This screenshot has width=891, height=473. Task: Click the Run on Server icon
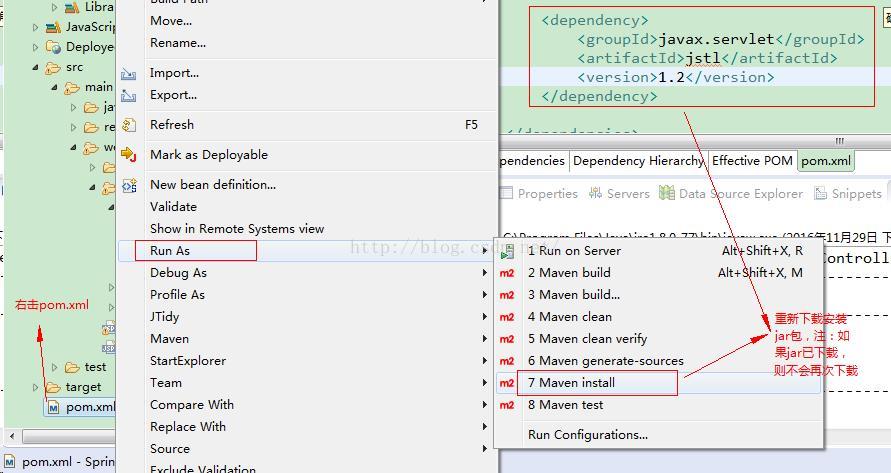(x=507, y=251)
